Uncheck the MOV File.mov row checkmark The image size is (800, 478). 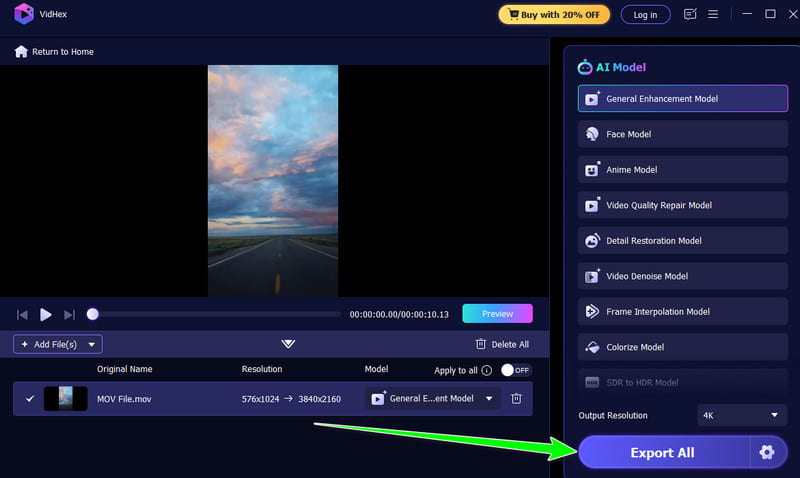[x=30, y=398]
